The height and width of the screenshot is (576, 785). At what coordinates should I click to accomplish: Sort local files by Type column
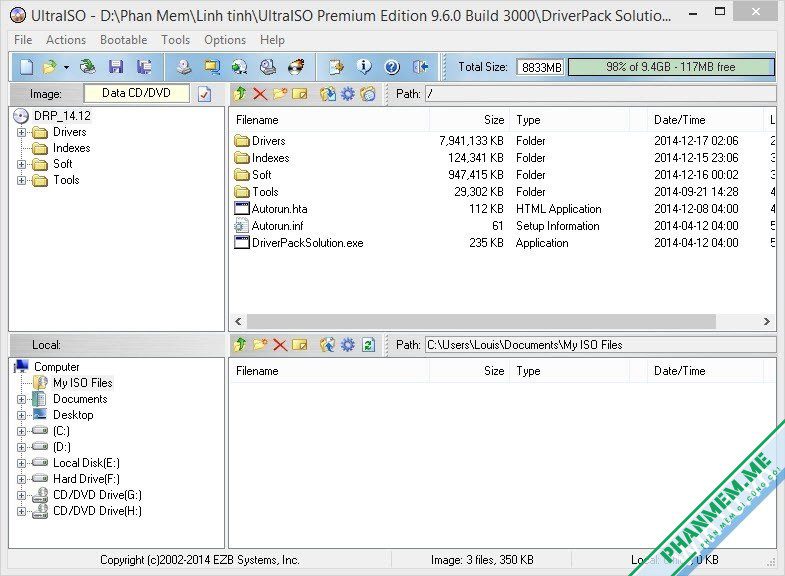[x=570, y=371]
